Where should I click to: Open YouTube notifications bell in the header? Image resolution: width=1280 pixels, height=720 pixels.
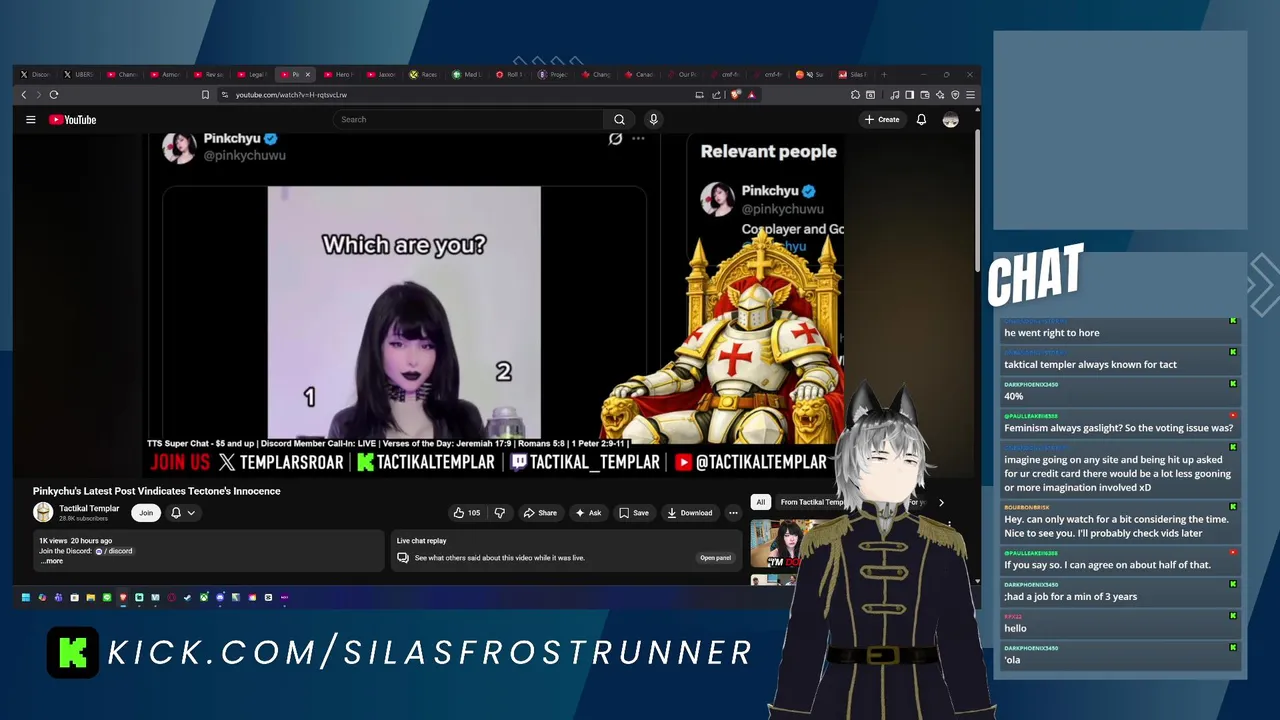point(921,120)
